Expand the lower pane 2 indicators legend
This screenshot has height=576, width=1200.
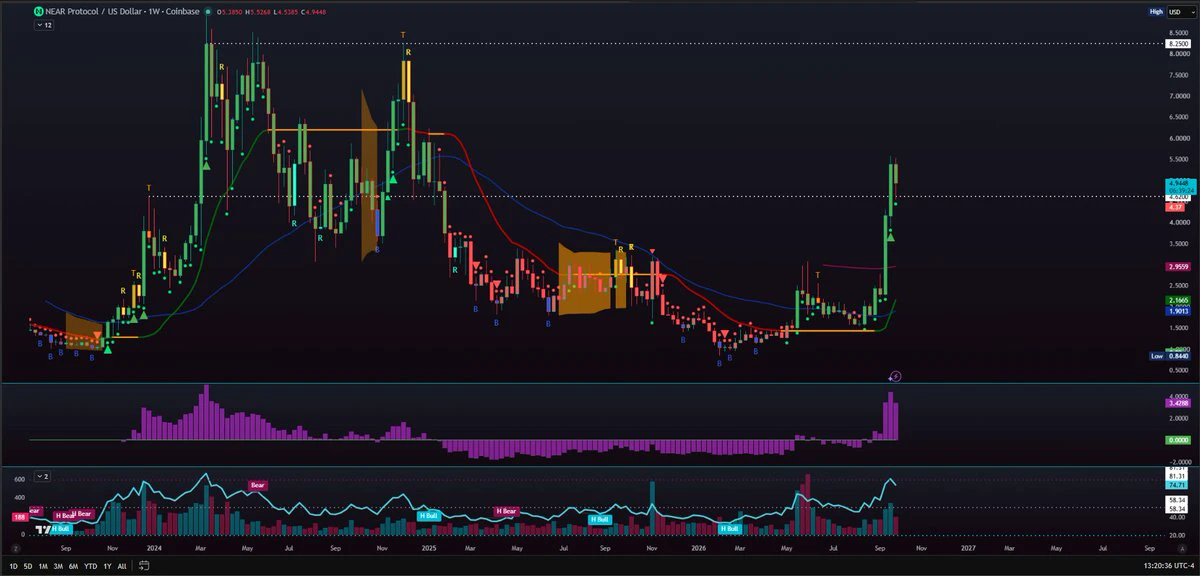[44, 476]
